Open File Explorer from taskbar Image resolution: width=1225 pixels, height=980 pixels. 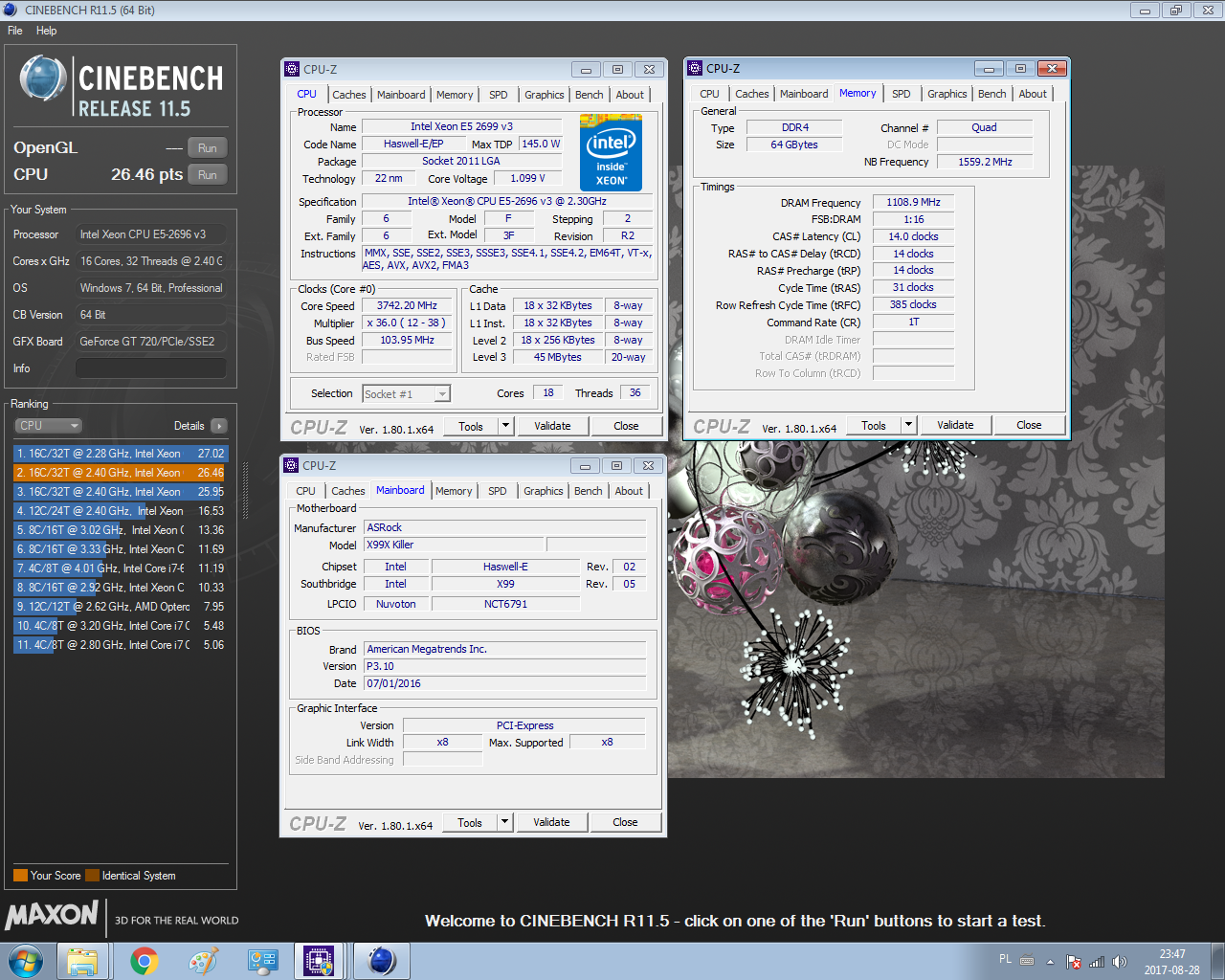click(82, 961)
